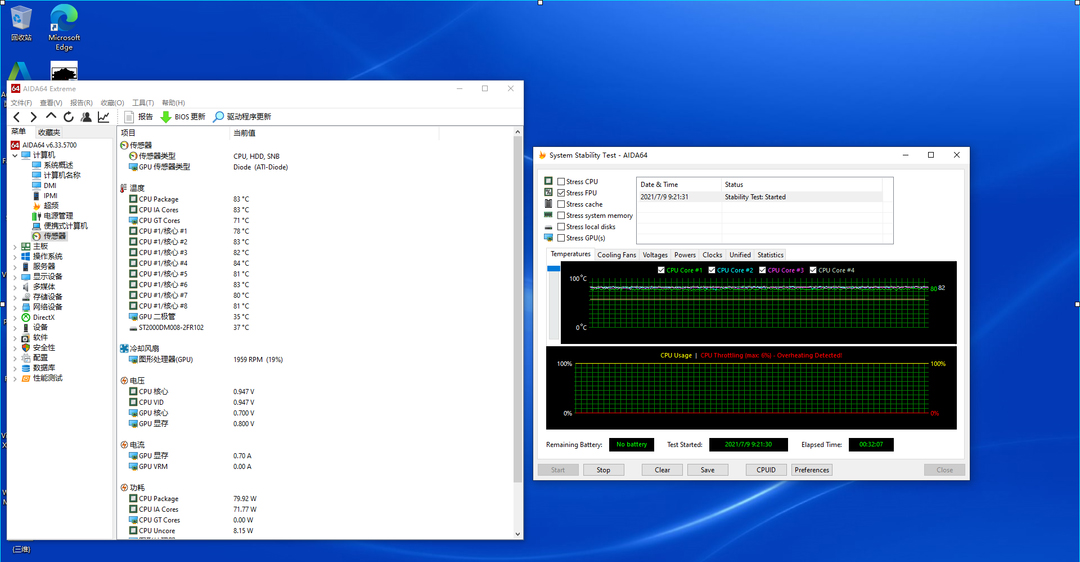This screenshot has height=562, width=1080.
Task: Expand the 主板 tree node
Action: pos(15,247)
